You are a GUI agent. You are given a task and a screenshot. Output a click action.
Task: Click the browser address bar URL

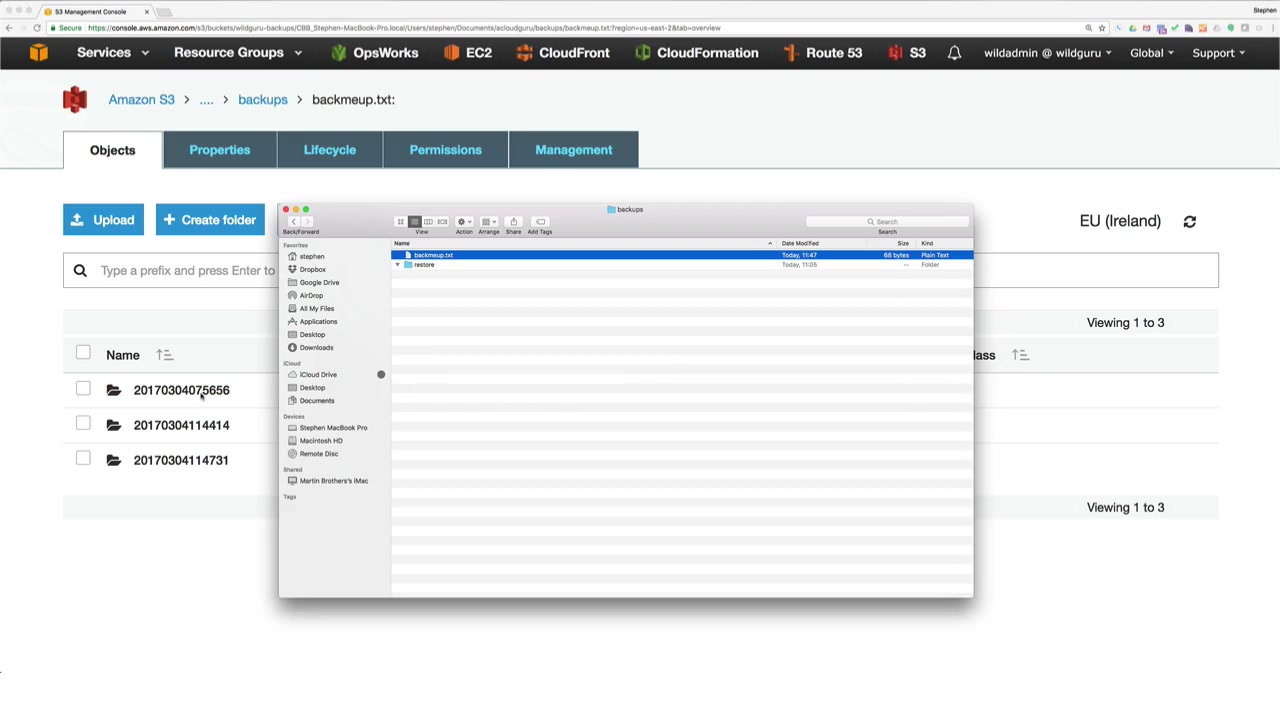404,28
